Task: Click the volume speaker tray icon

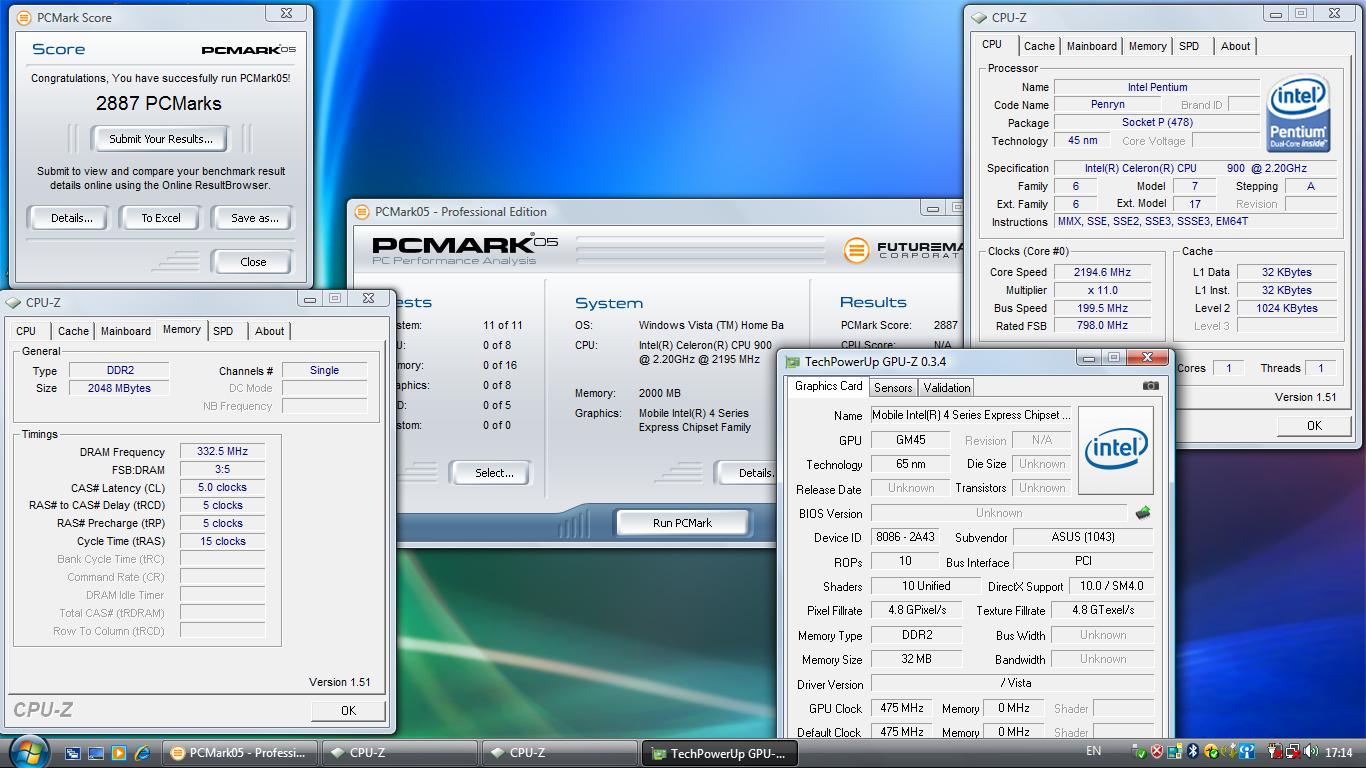Action: [x=1310, y=751]
